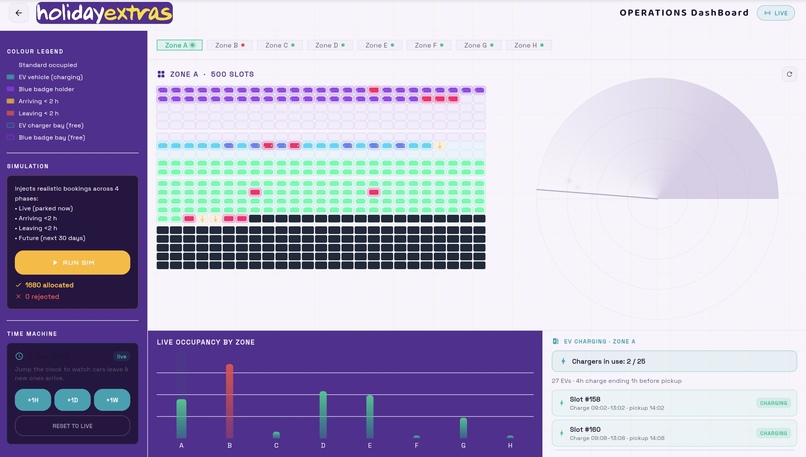Click the Leaving < 2 h legend swatch
Screen dimensions: 806x457
pyautogui.click(x=10, y=113)
